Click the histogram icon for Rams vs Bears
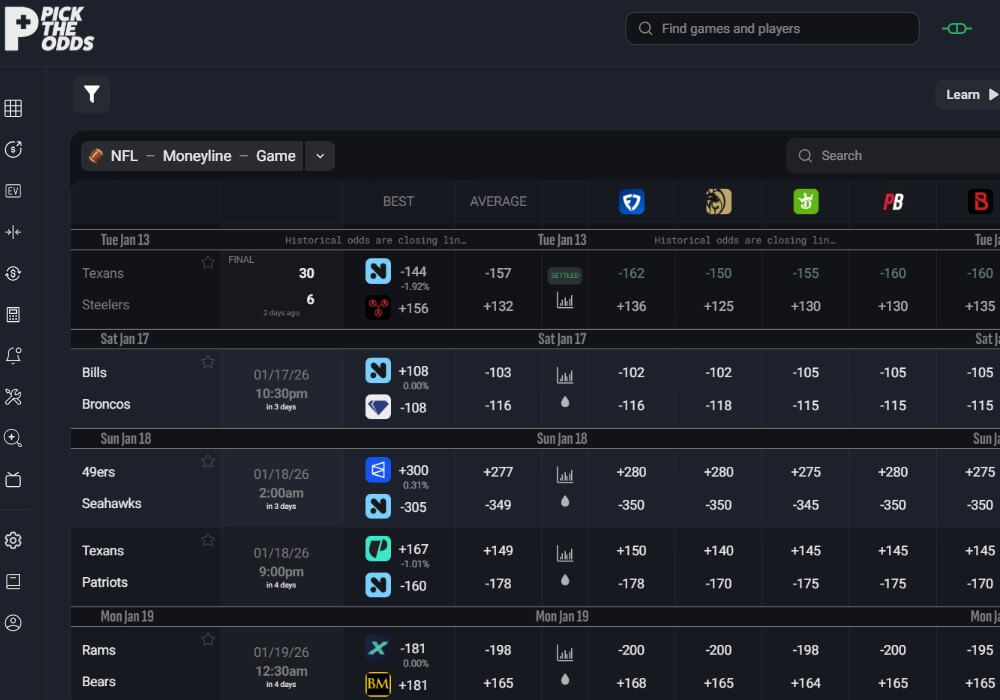 pyautogui.click(x=564, y=650)
